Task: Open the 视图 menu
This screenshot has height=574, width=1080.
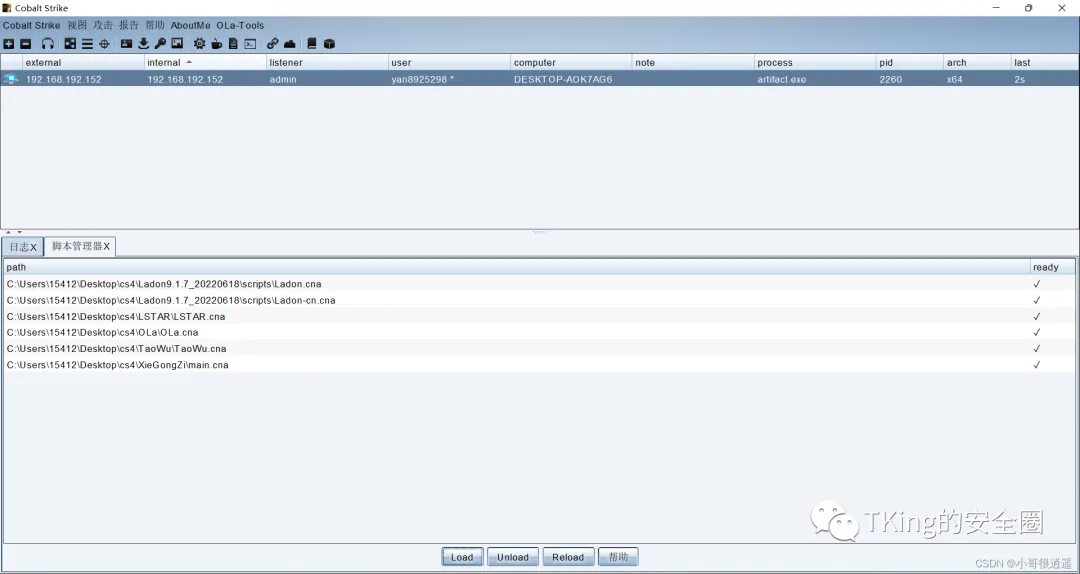Action: [77, 25]
